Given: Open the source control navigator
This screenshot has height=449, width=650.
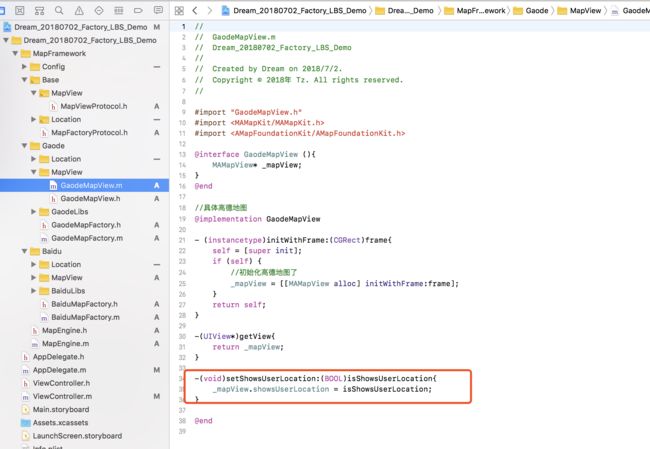Looking at the screenshot, I should click(x=19, y=10).
